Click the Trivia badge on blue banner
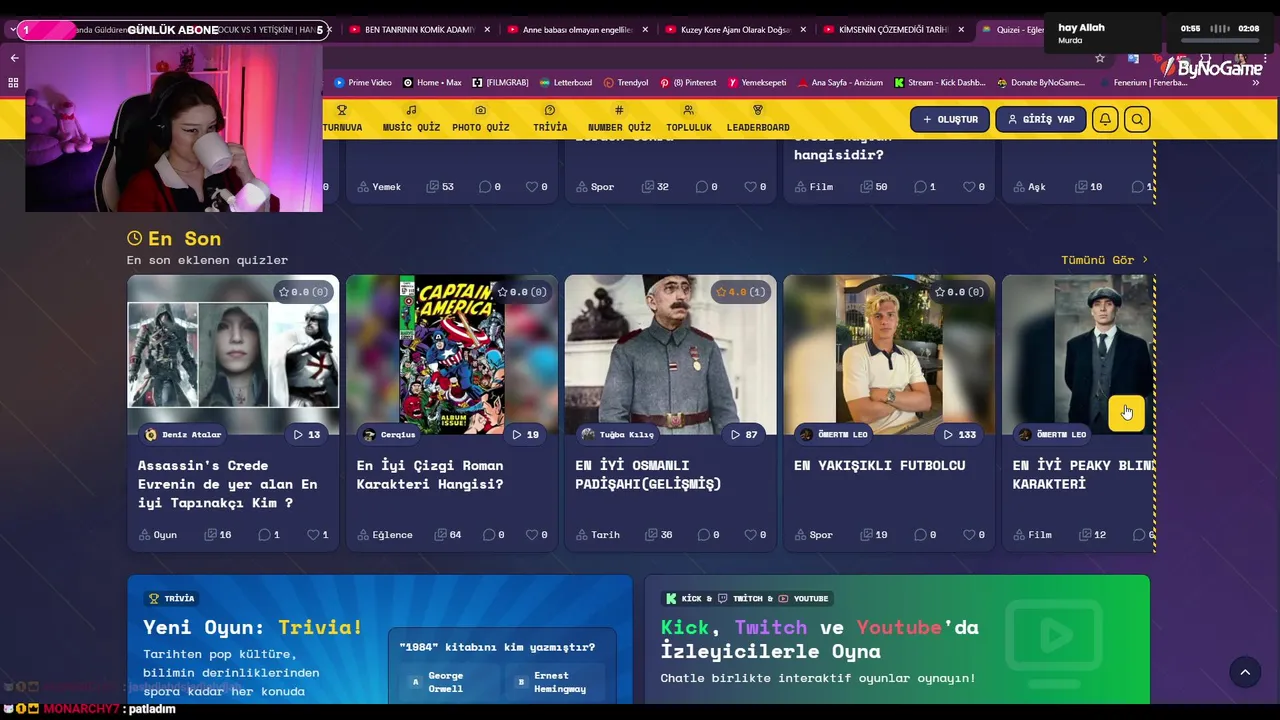Image resolution: width=1280 pixels, height=720 pixels. click(172, 598)
